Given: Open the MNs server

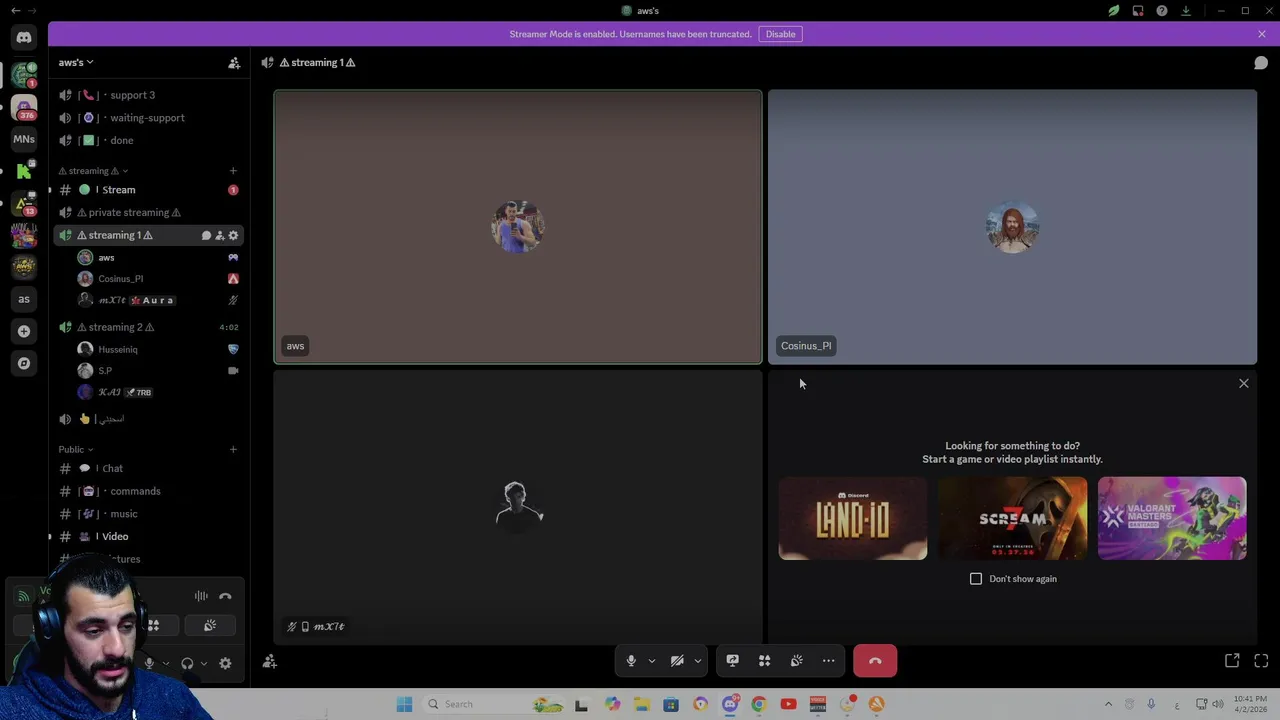Looking at the screenshot, I should click(24, 139).
